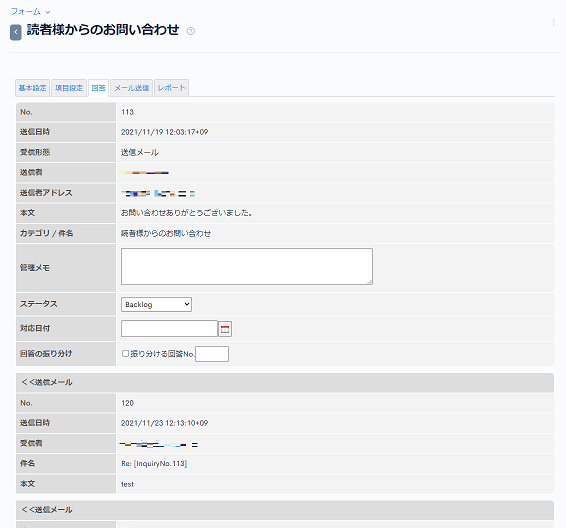The image size is (566, 528).
Task: Open the calendar picker icon
Action: [225, 329]
